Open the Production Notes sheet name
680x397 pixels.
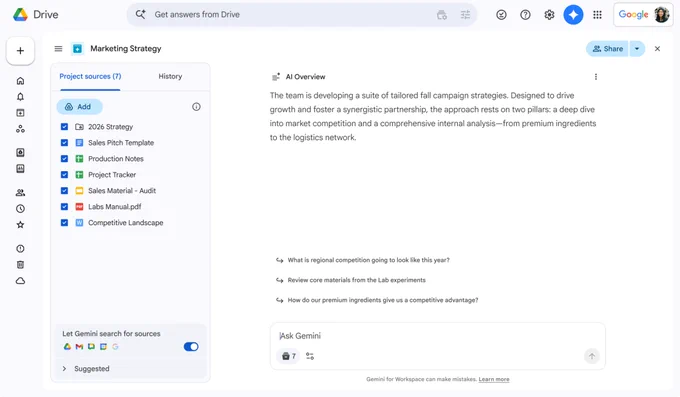click(x=116, y=159)
